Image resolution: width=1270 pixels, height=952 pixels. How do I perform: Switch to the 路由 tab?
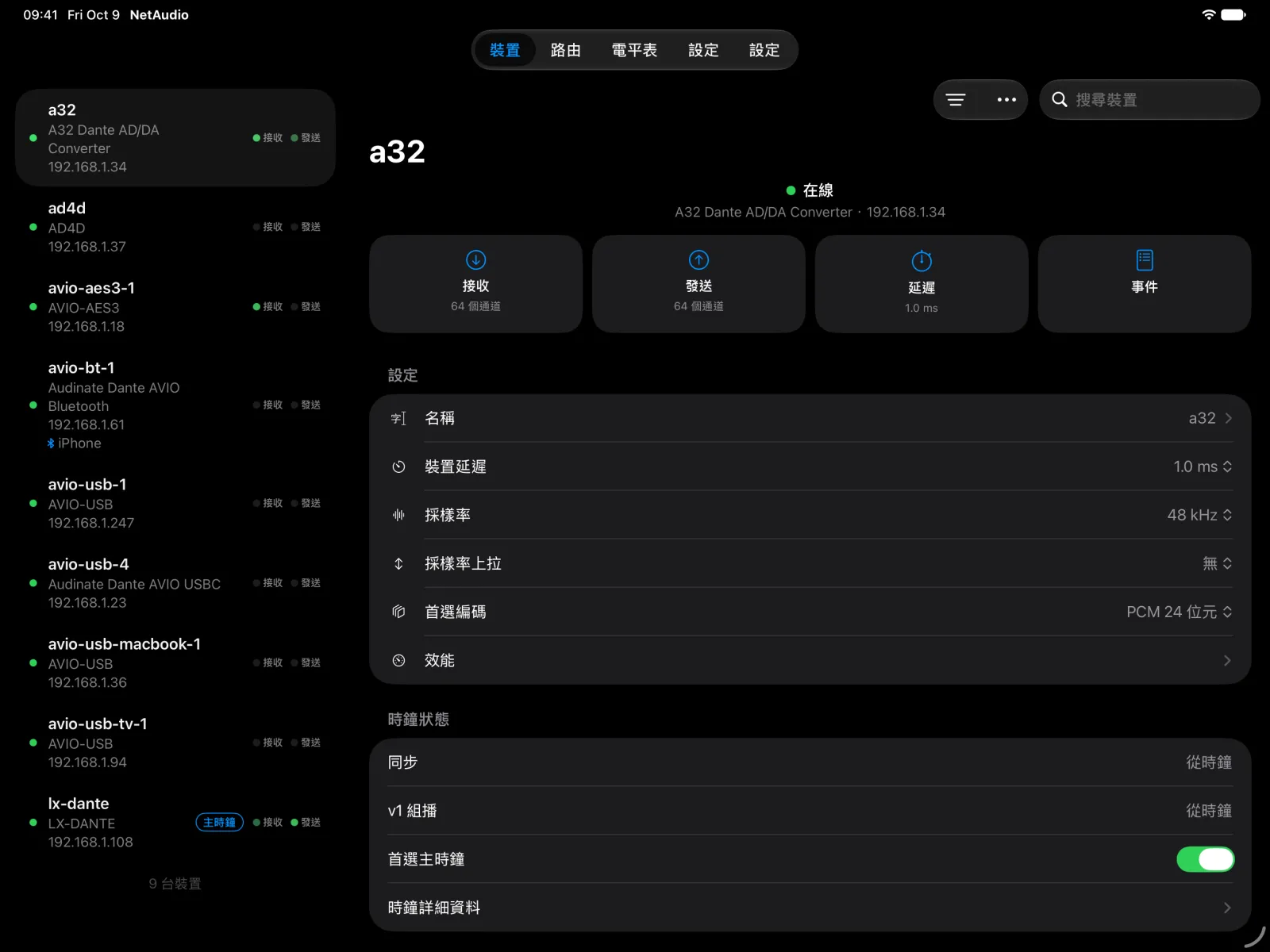pyautogui.click(x=565, y=50)
